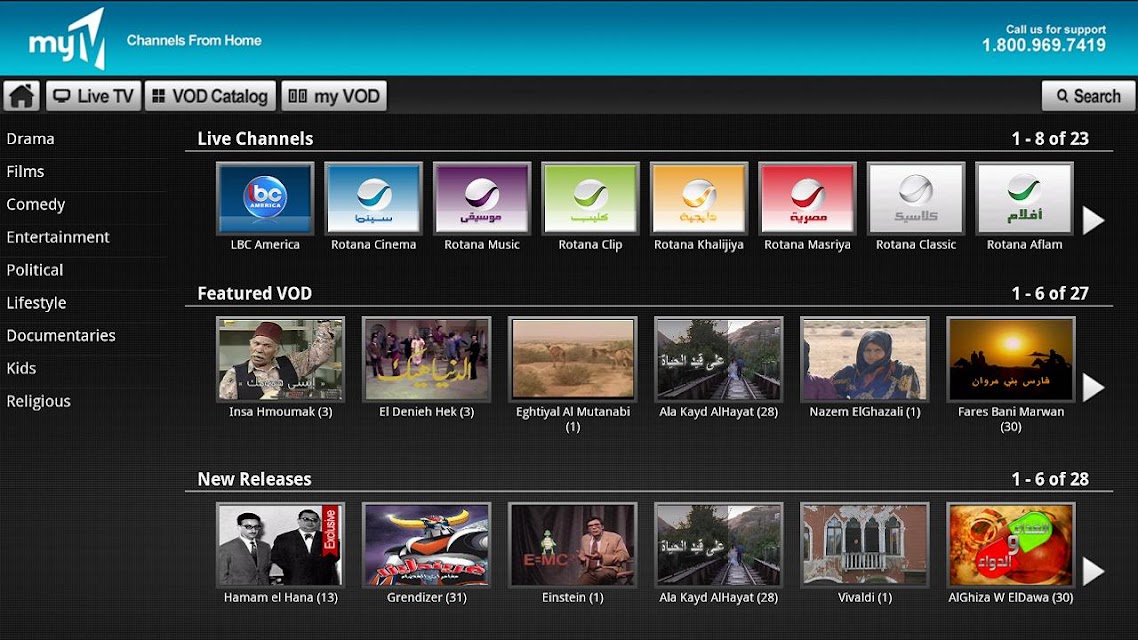The width and height of the screenshot is (1138, 640).
Task: Show next Live Channels with arrow
Action: pyautogui.click(x=1093, y=220)
